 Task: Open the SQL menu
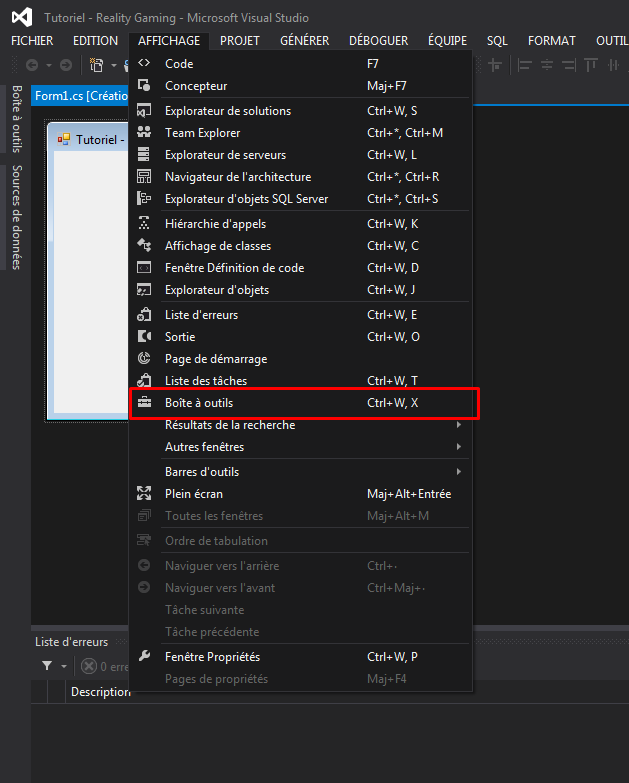coord(497,40)
